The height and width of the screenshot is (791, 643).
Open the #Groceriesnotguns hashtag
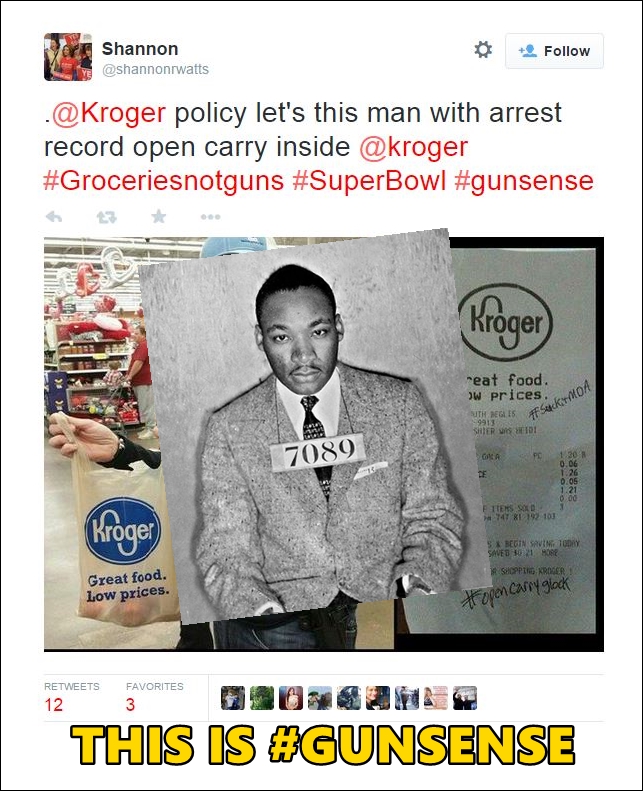pos(164,181)
